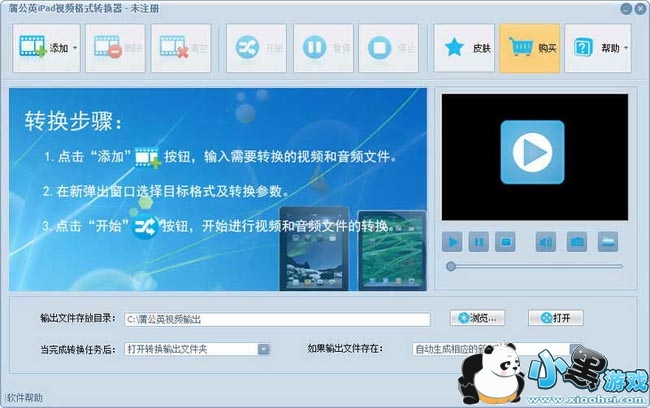Click the large play icon in preview
Viewport: 650px width, 408px height.
click(x=532, y=152)
